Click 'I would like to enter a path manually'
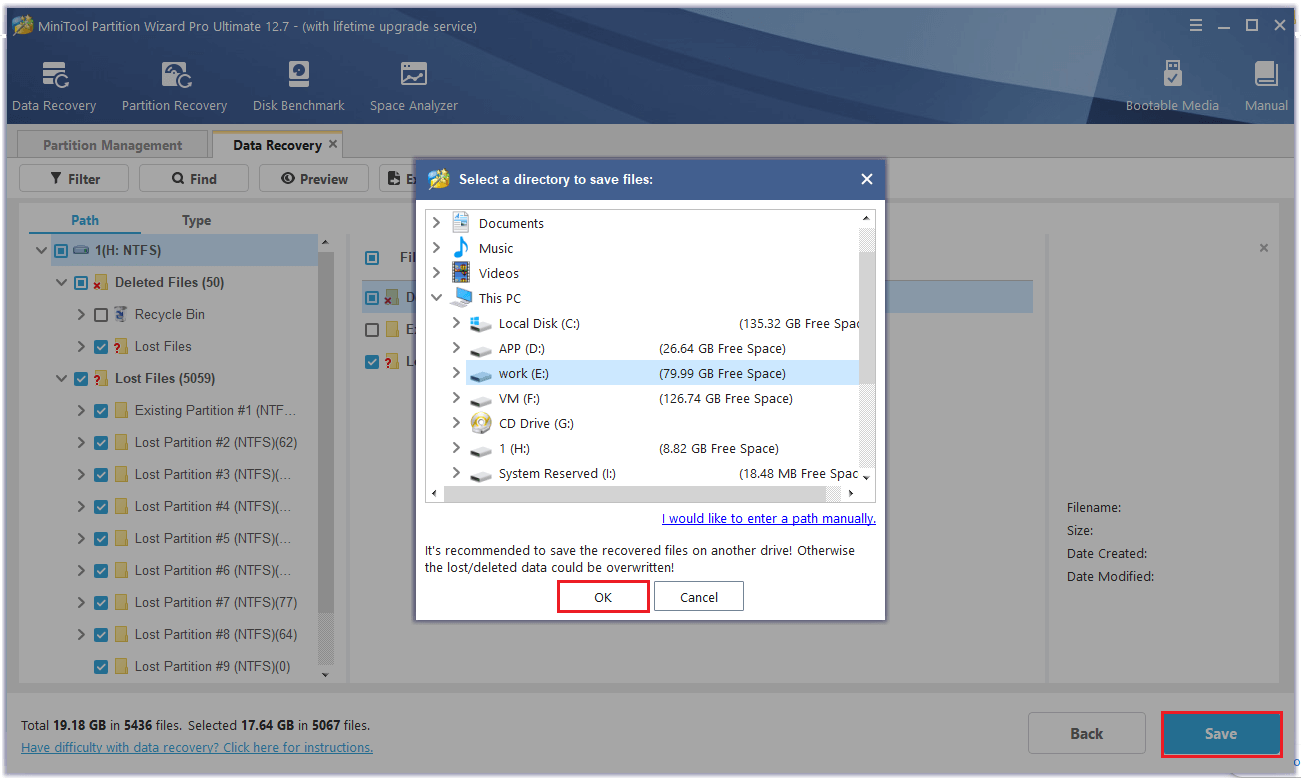 768,518
